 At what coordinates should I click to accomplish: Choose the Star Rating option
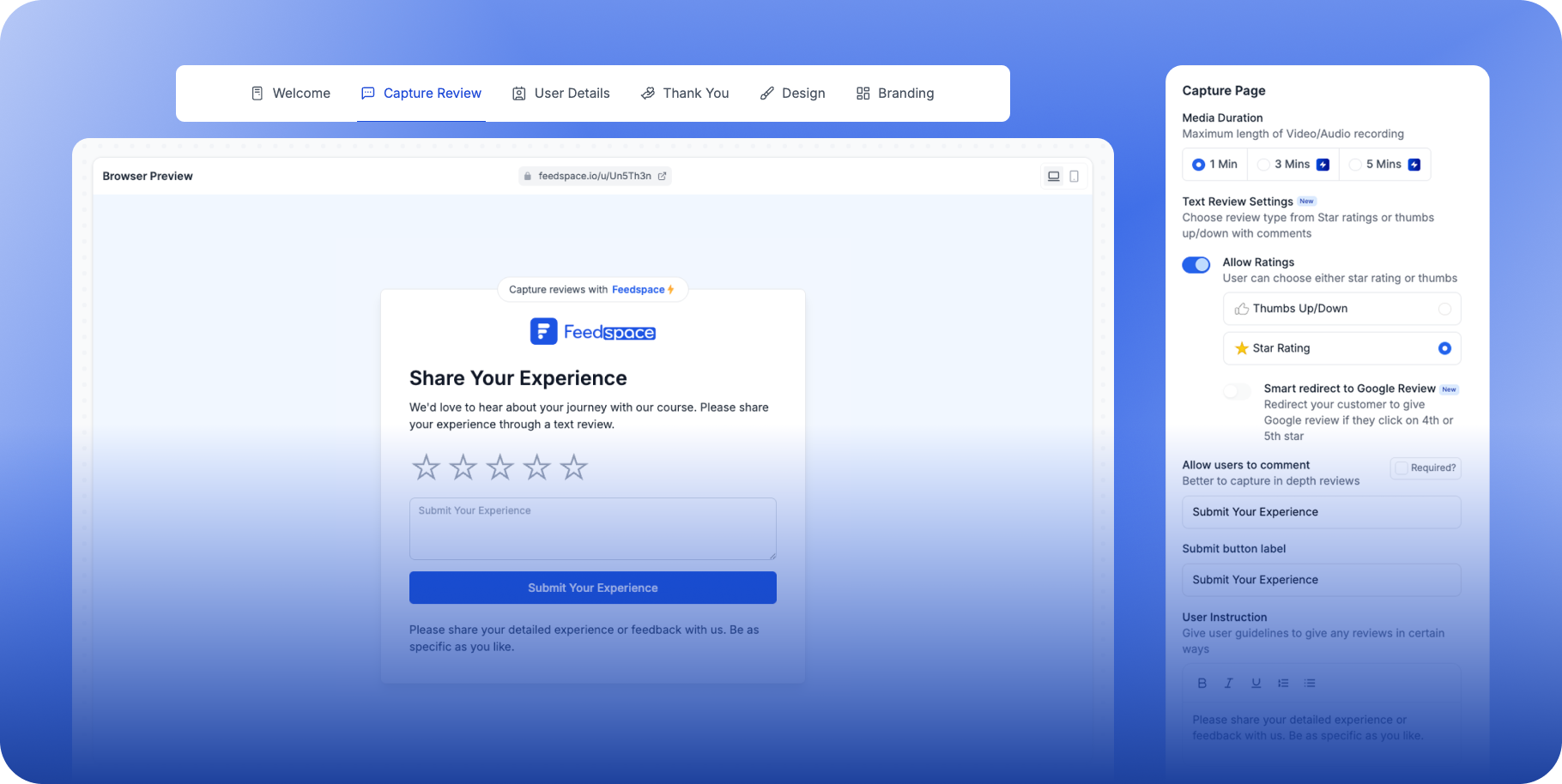[x=1341, y=348]
